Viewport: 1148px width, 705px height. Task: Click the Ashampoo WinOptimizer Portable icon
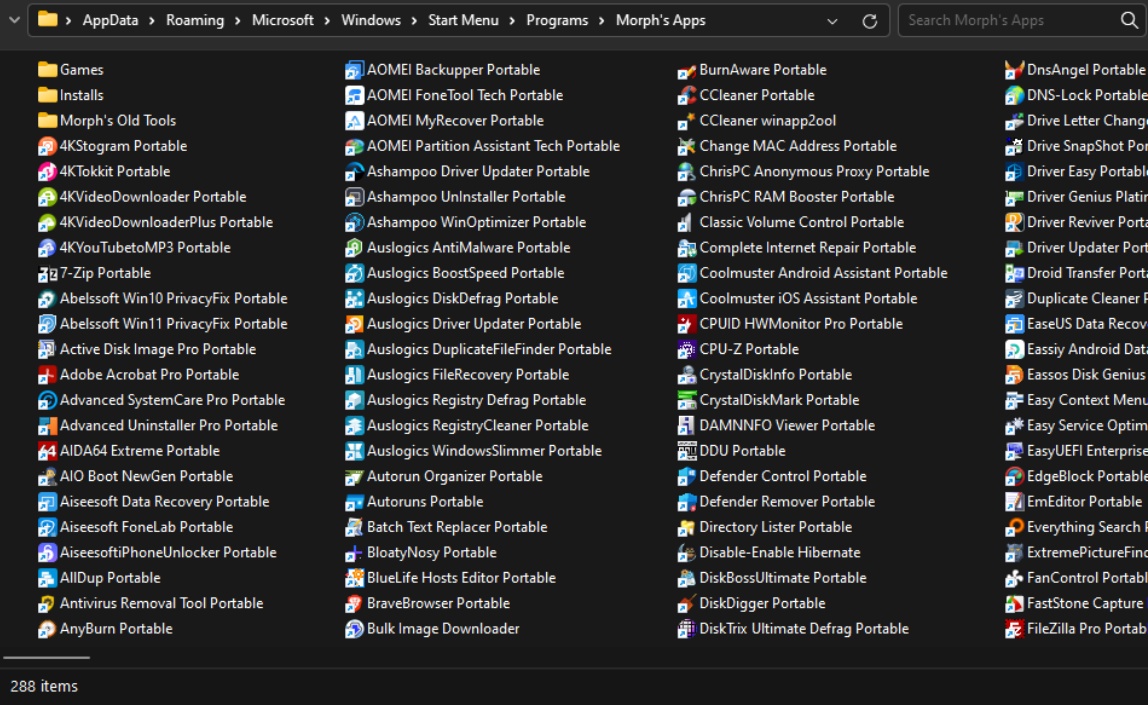coord(354,223)
